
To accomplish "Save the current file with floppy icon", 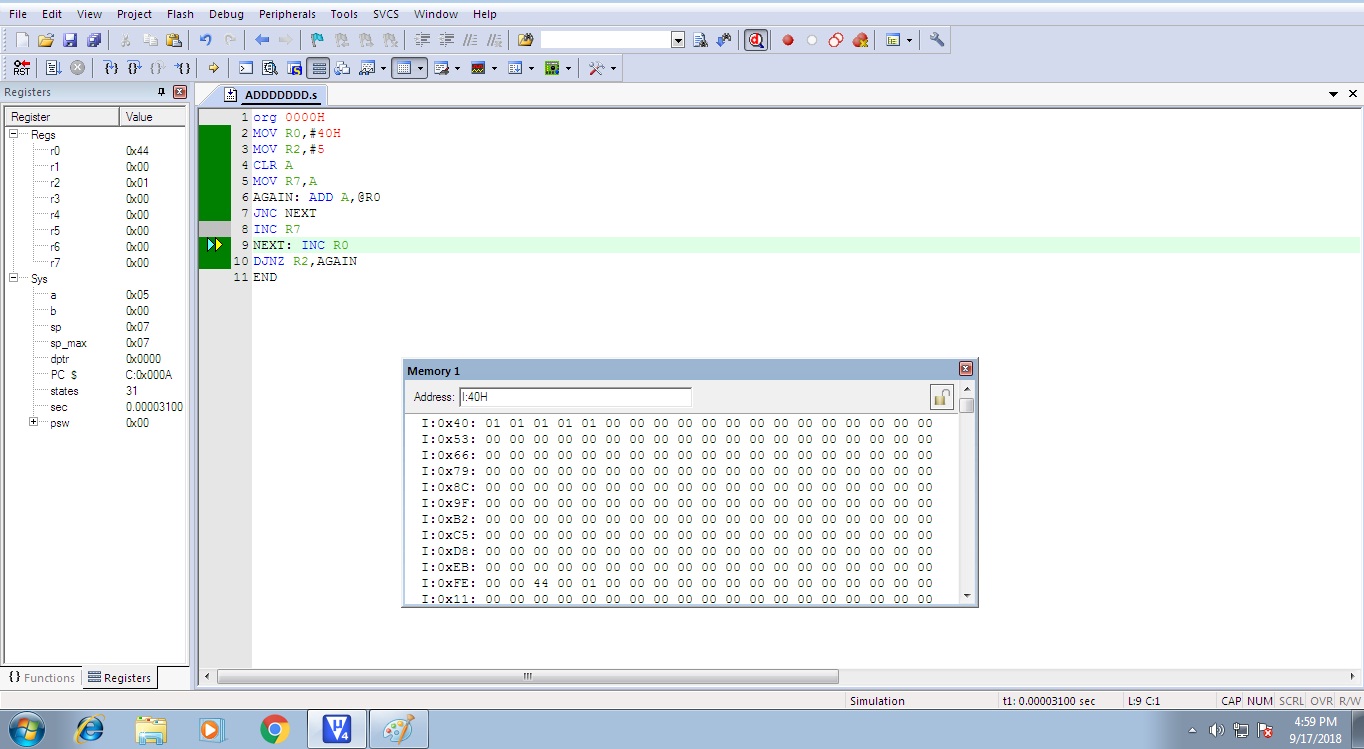I will point(70,40).
